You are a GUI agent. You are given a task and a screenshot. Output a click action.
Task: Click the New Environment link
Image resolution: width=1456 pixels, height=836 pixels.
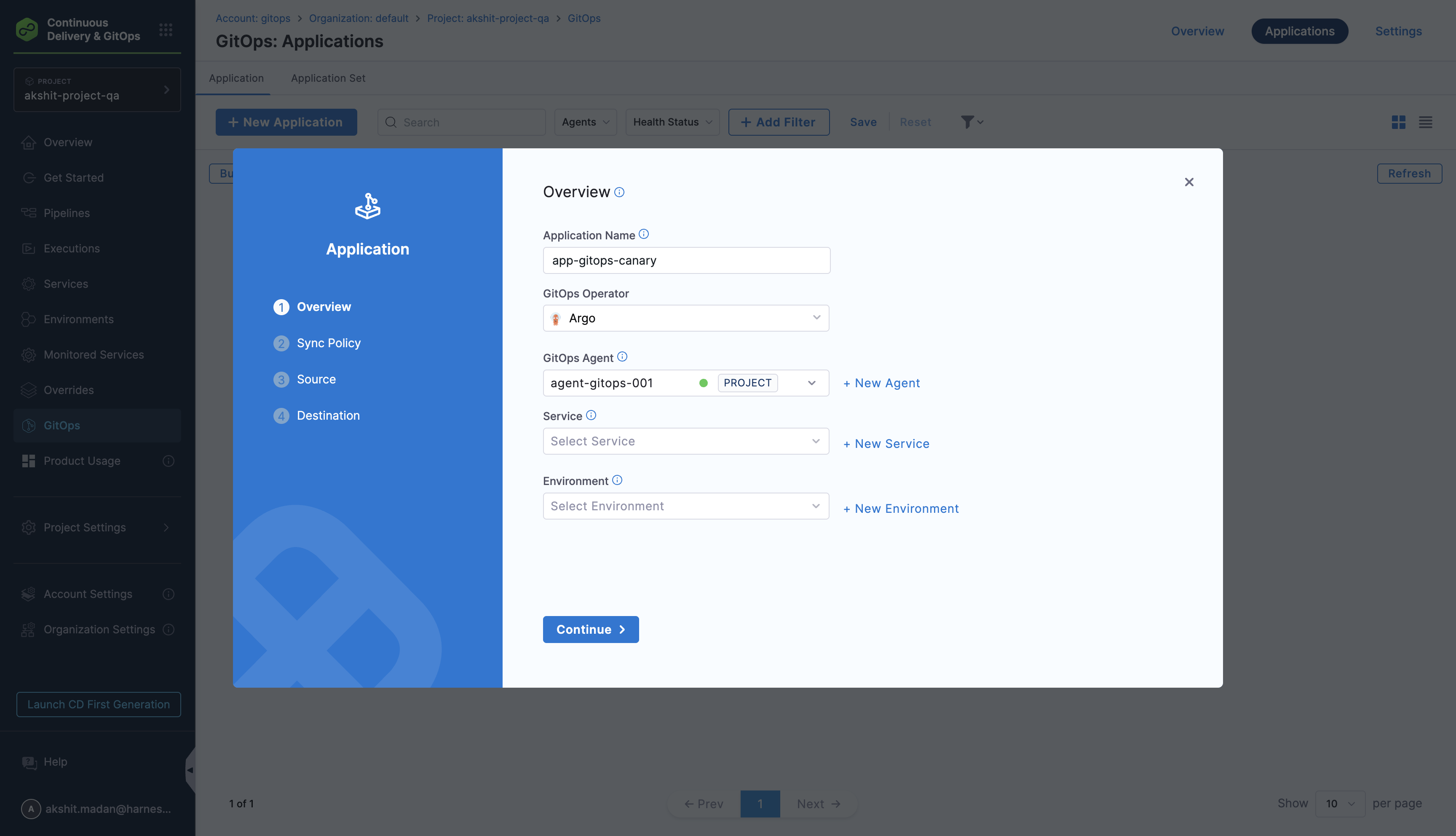[x=900, y=508]
